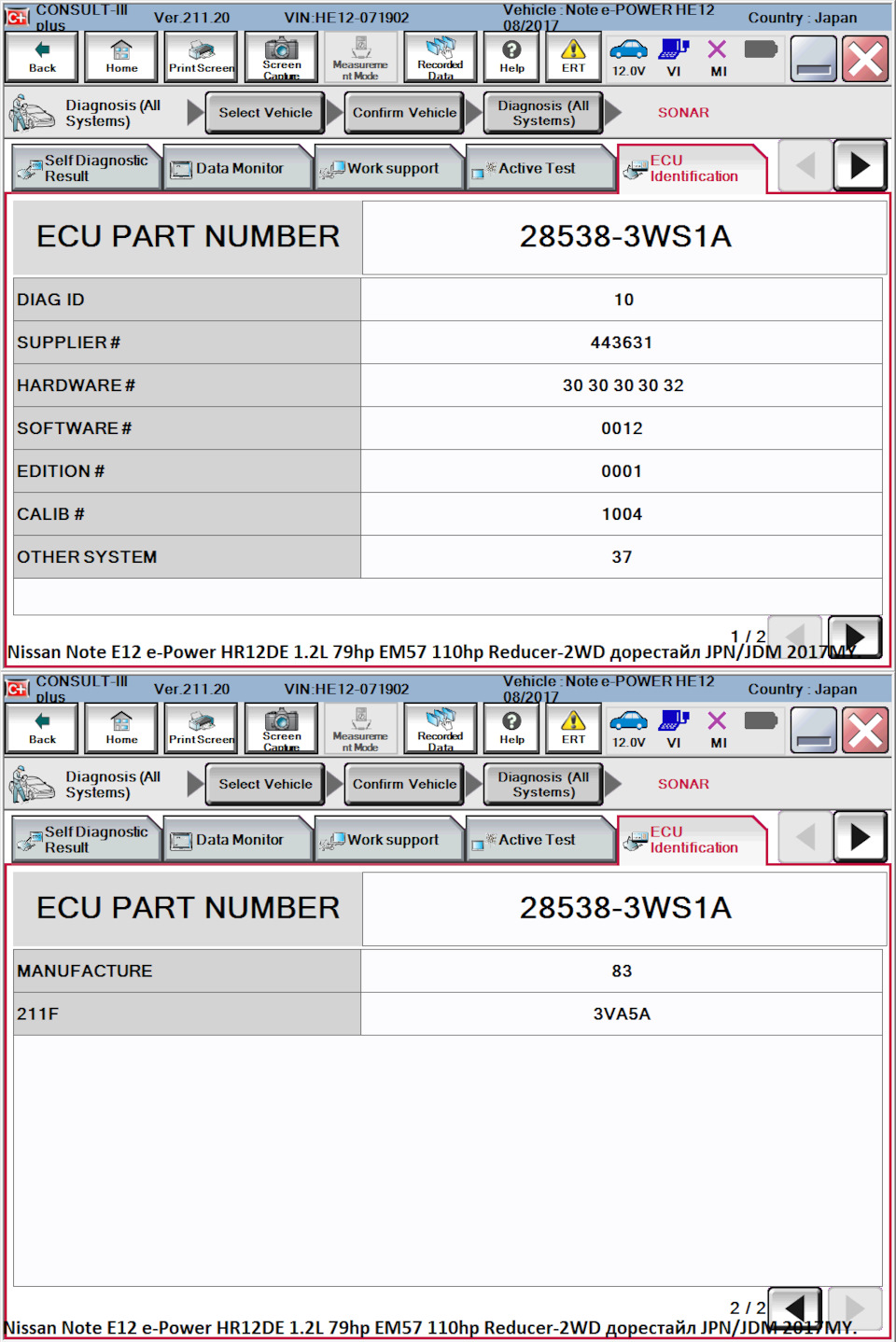Select ECU Identification tab in upper window
This screenshot has width=896, height=1342.
pyautogui.click(x=692, y=168)
